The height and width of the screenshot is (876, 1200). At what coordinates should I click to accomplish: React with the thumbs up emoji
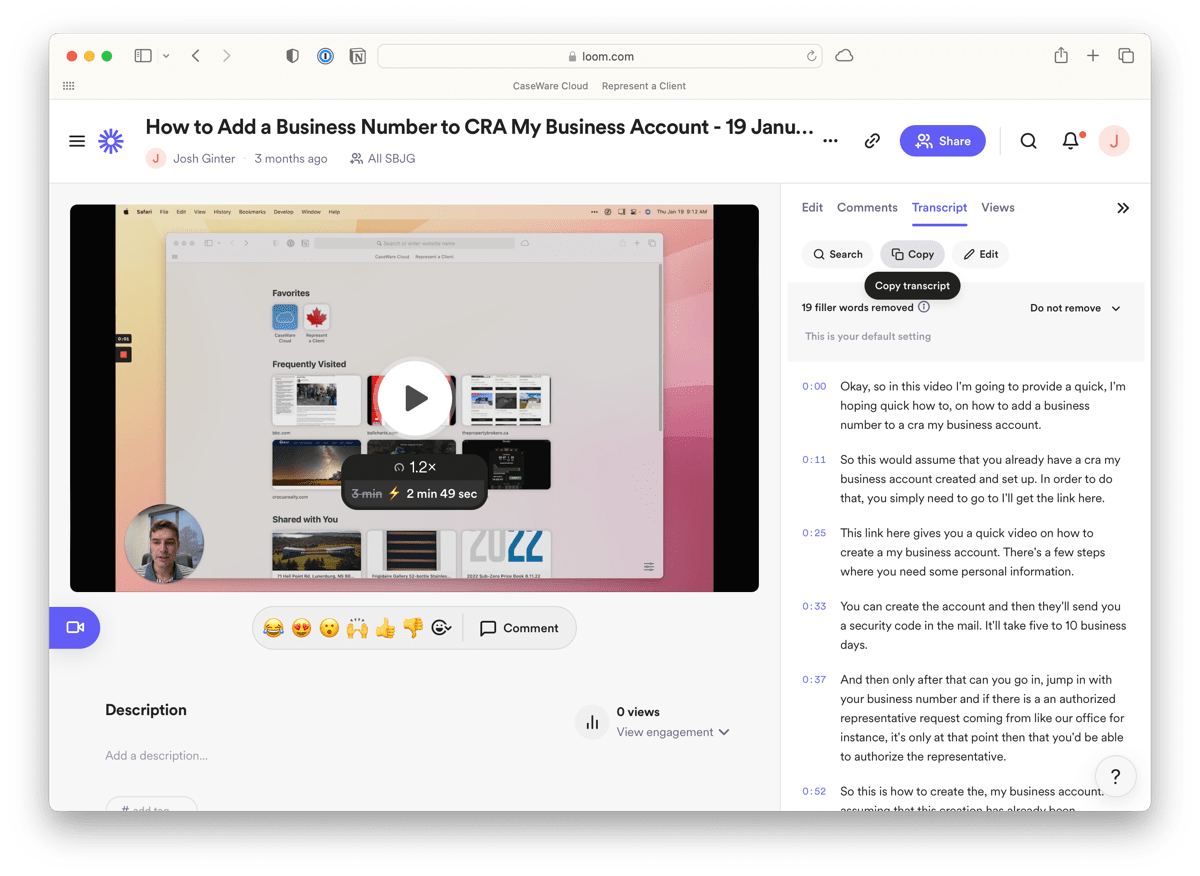tap(385, 628)
